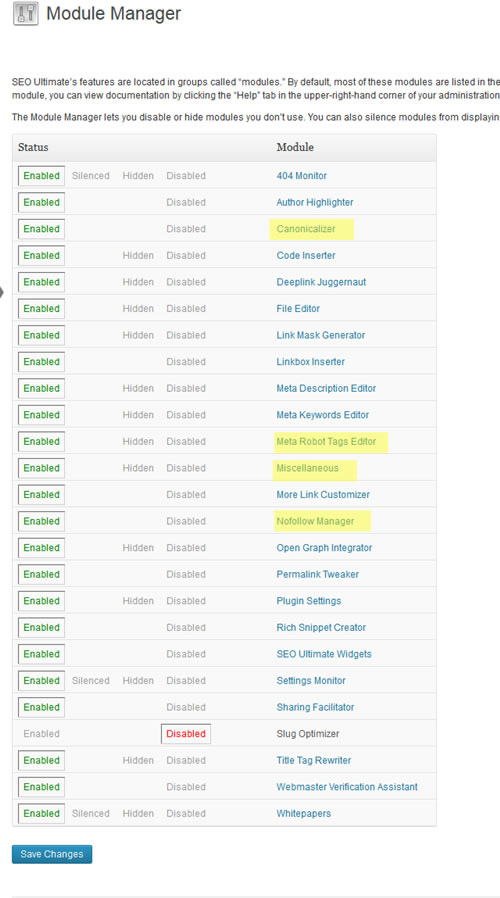Hide the Link Mask Generator module
The height and width of the screenshot is (898, 500).
138,335
